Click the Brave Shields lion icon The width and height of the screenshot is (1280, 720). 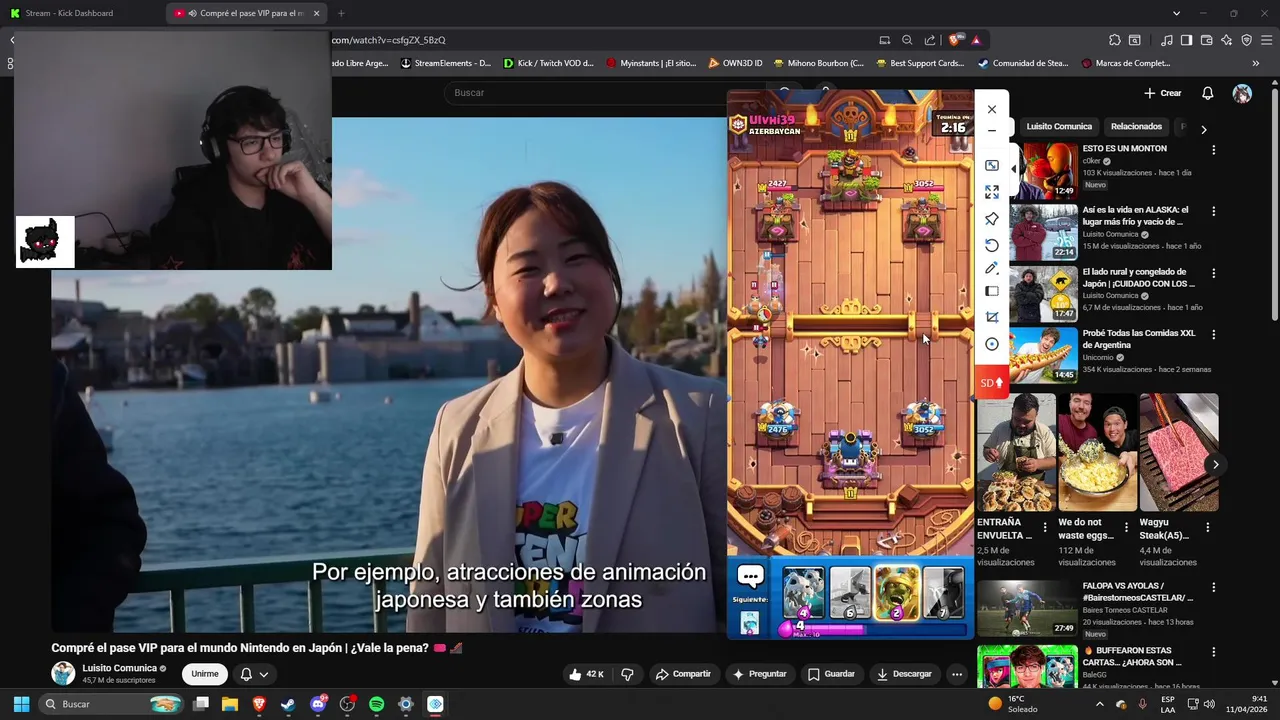(956, 40)
